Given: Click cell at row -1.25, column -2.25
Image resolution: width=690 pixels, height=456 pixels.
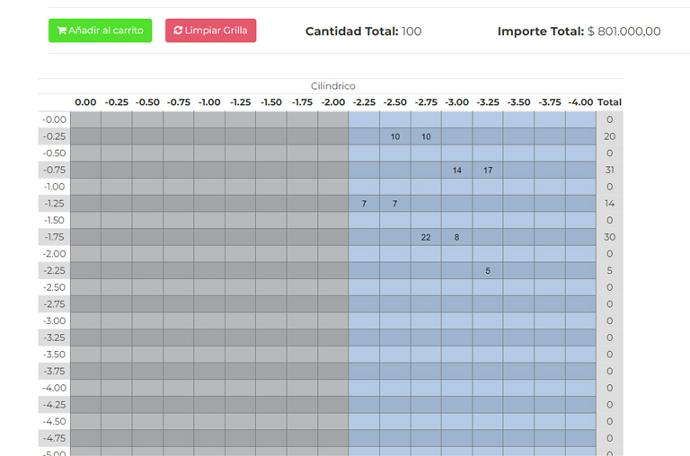Looking at the screenshot, I should (x=364, y=204).
